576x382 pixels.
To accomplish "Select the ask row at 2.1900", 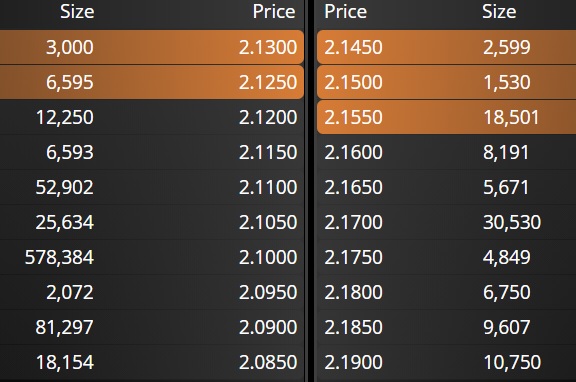I will click(446, 362).
